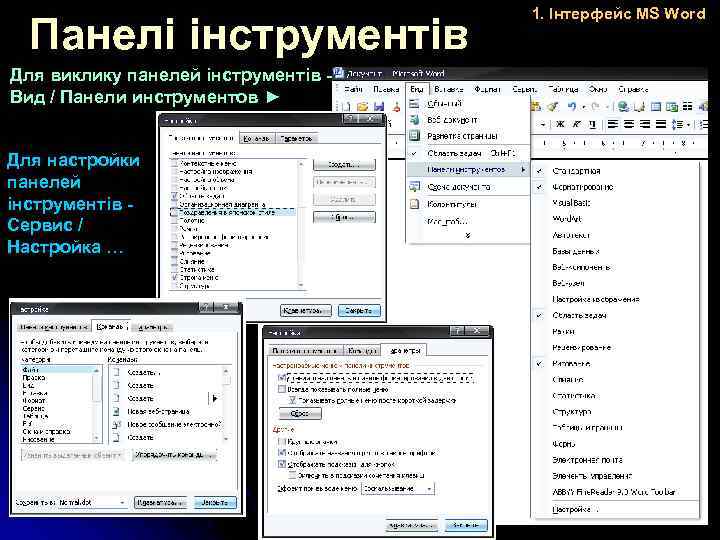Open the Файл menu
720x540 pixels.
coord(353,89)
